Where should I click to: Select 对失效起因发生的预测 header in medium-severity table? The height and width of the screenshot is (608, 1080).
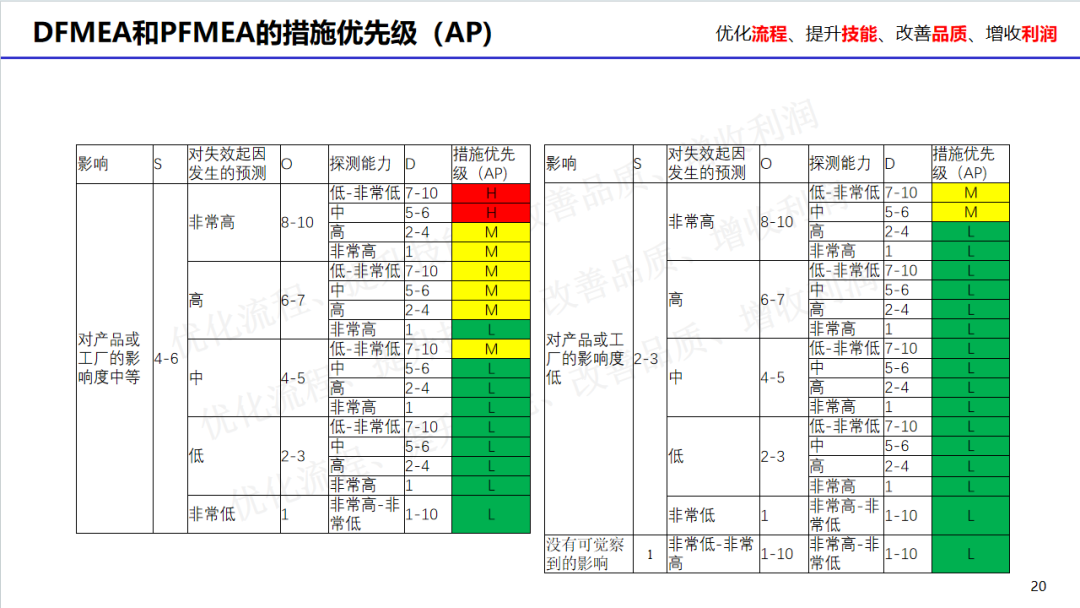point(232,163)
